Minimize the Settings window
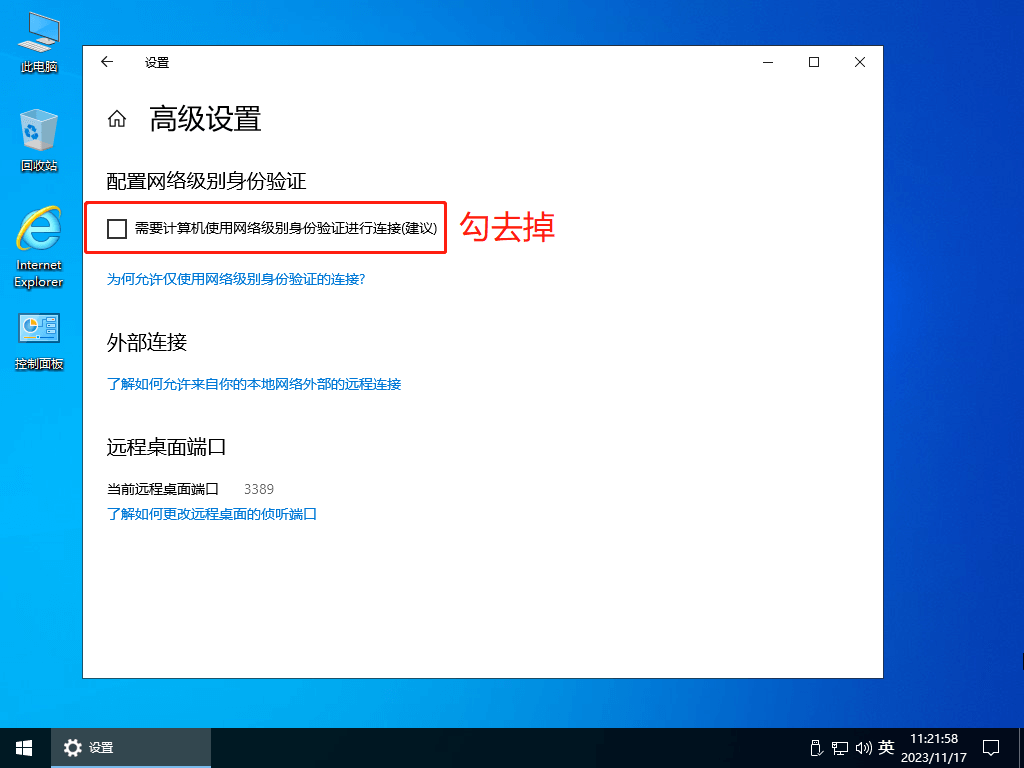The height and width of the screenshot is (768, 1024). [768, 62]
